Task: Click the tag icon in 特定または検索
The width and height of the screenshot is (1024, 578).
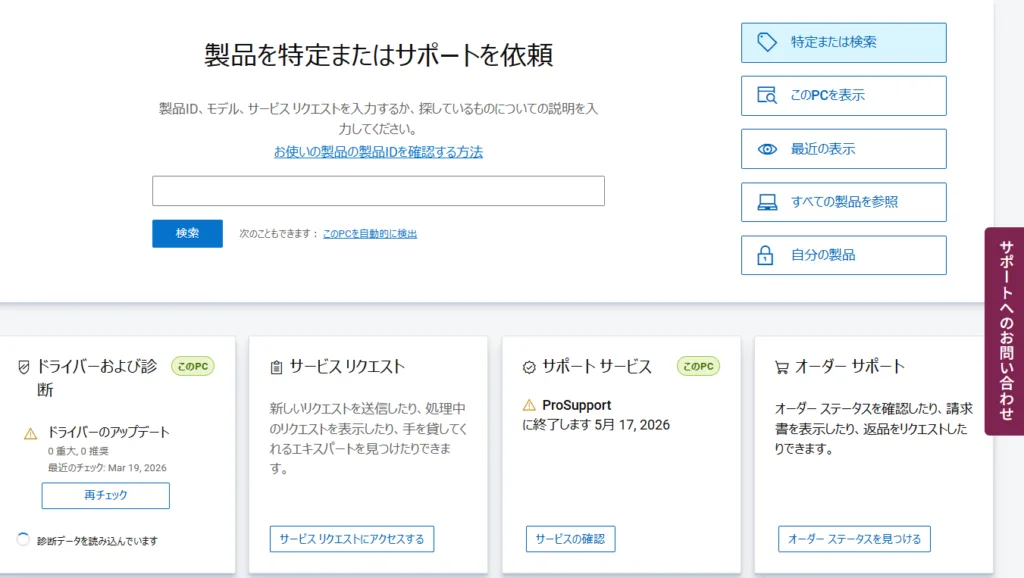Action: pos(767,42)
